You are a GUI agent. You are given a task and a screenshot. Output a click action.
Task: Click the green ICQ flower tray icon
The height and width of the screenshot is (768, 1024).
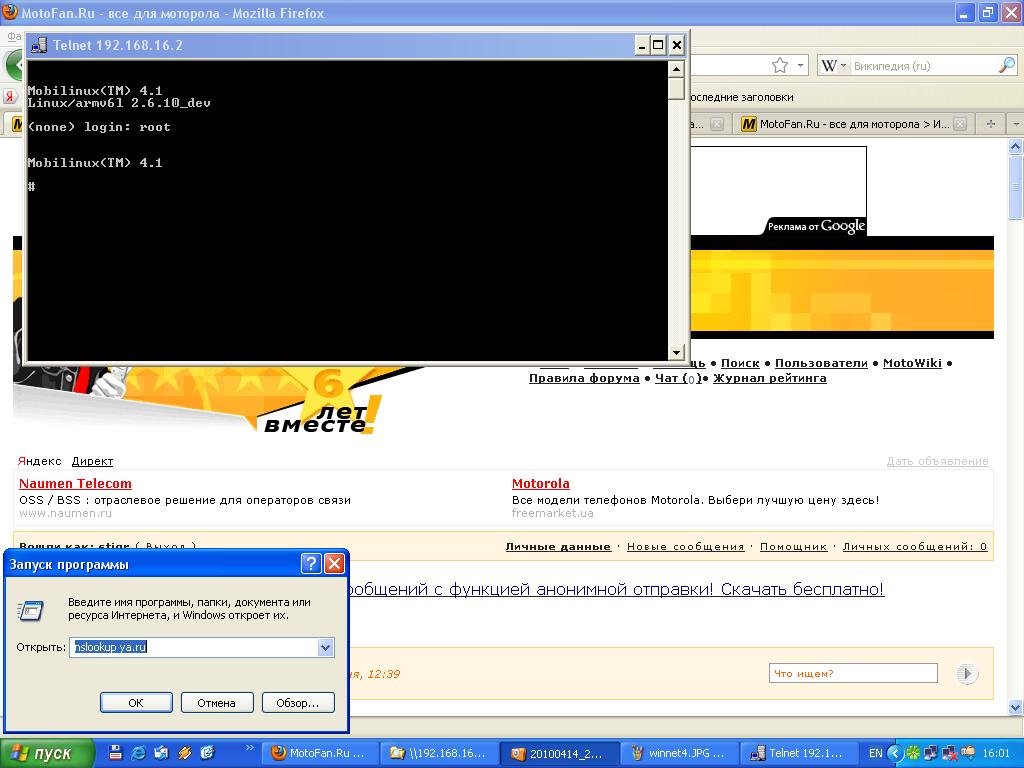(x=912, y=754)
